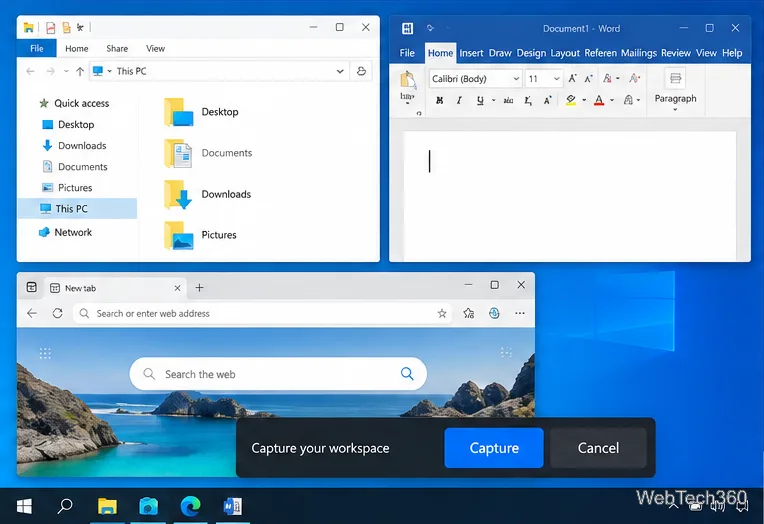Open Word Review tab
This screenshot has width=764, height=524.
click(x=676, y=53)
